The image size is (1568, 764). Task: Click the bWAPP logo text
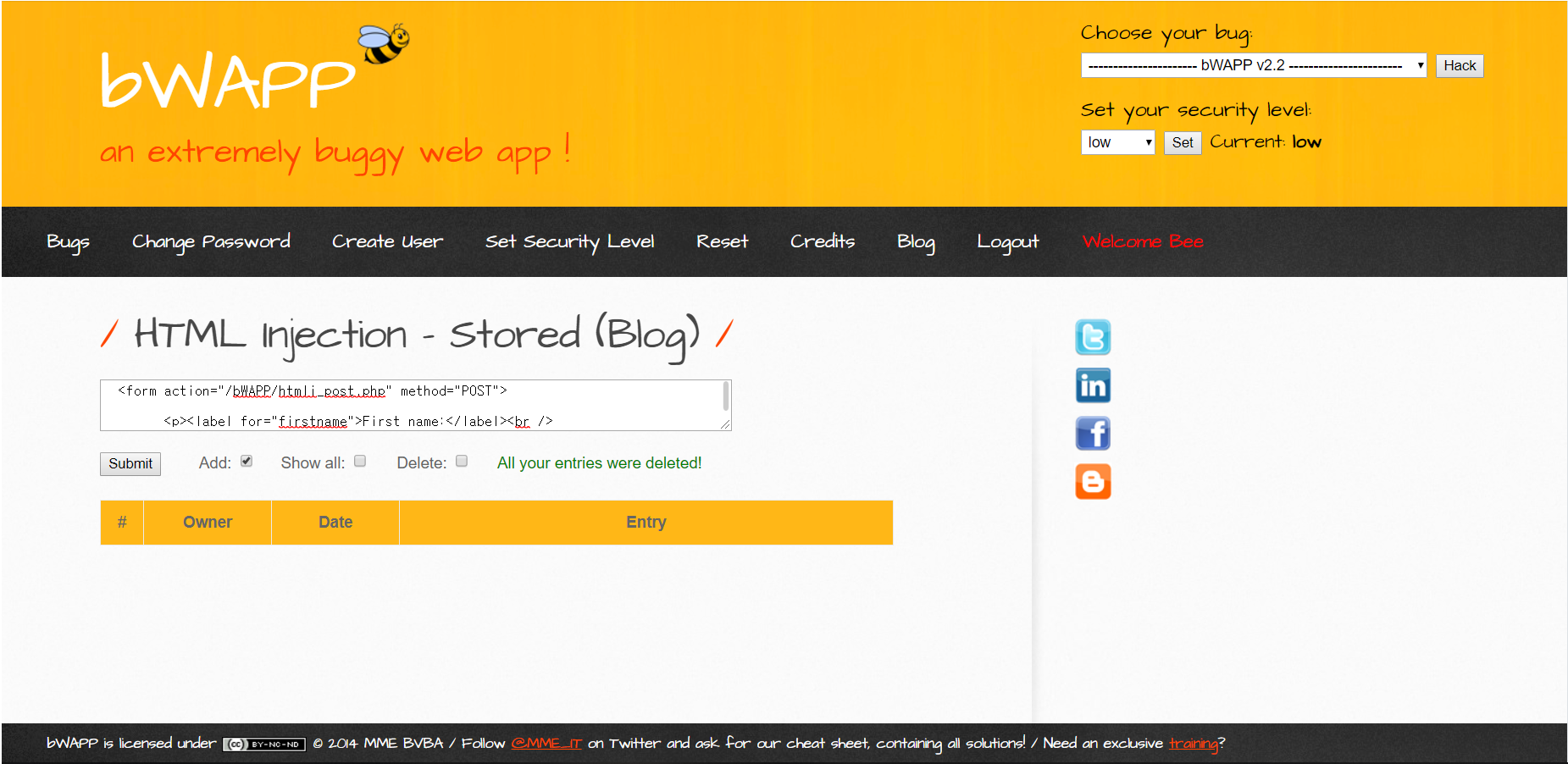(227, 80)
